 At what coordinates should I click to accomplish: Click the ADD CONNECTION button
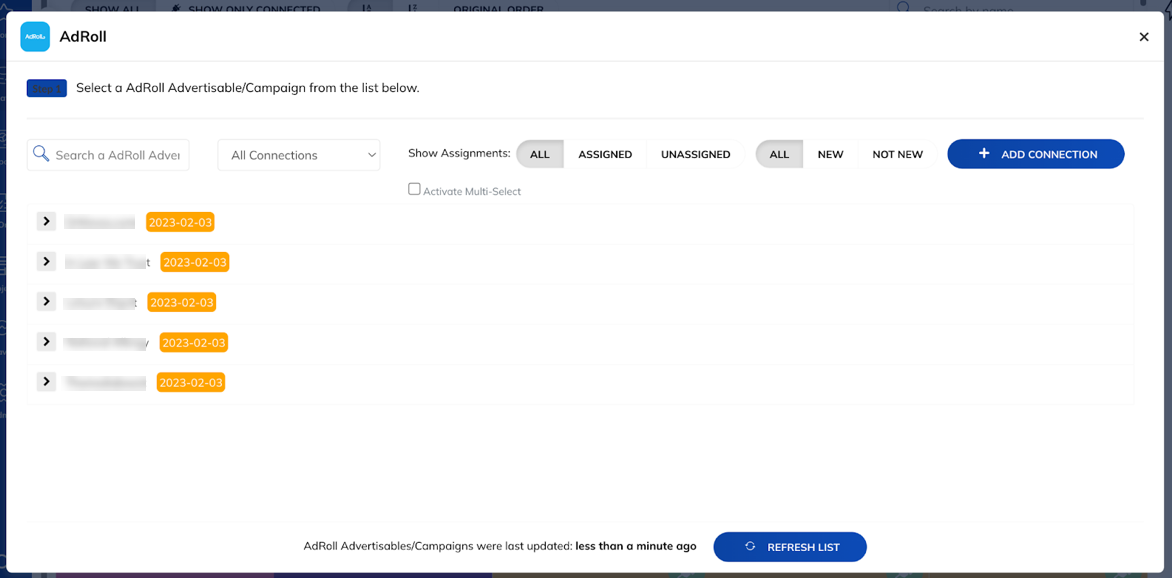[1036, 154]
